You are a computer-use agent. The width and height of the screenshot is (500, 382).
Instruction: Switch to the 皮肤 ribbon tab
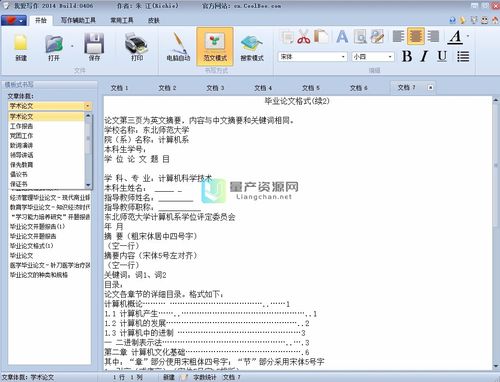[153, 21]
